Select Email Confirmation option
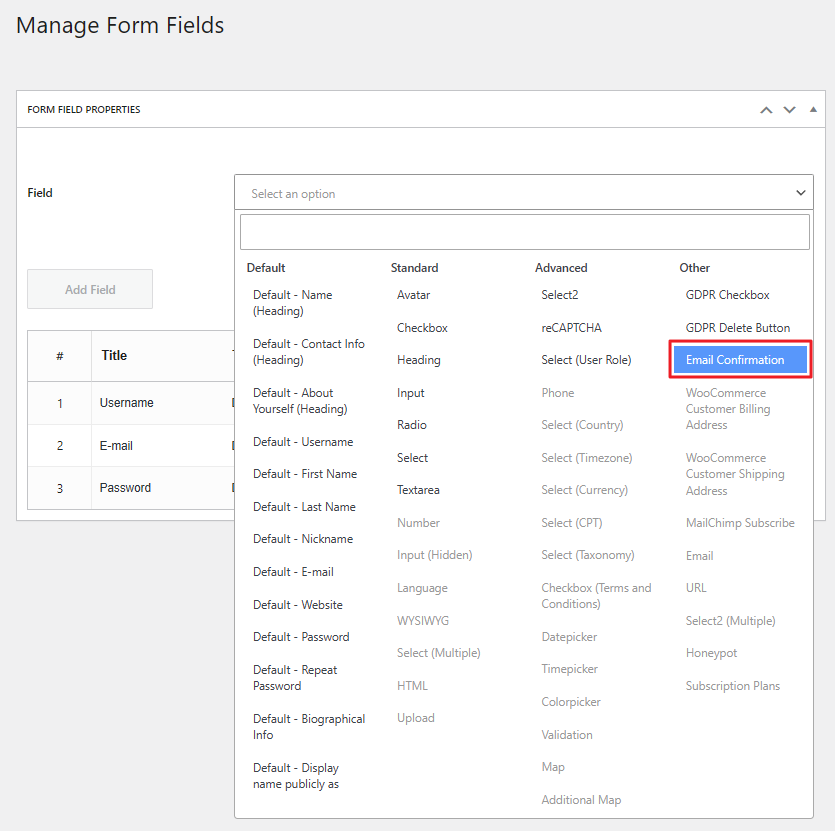The width and height of the screenshot is (835, 831). tap(740, 360)
